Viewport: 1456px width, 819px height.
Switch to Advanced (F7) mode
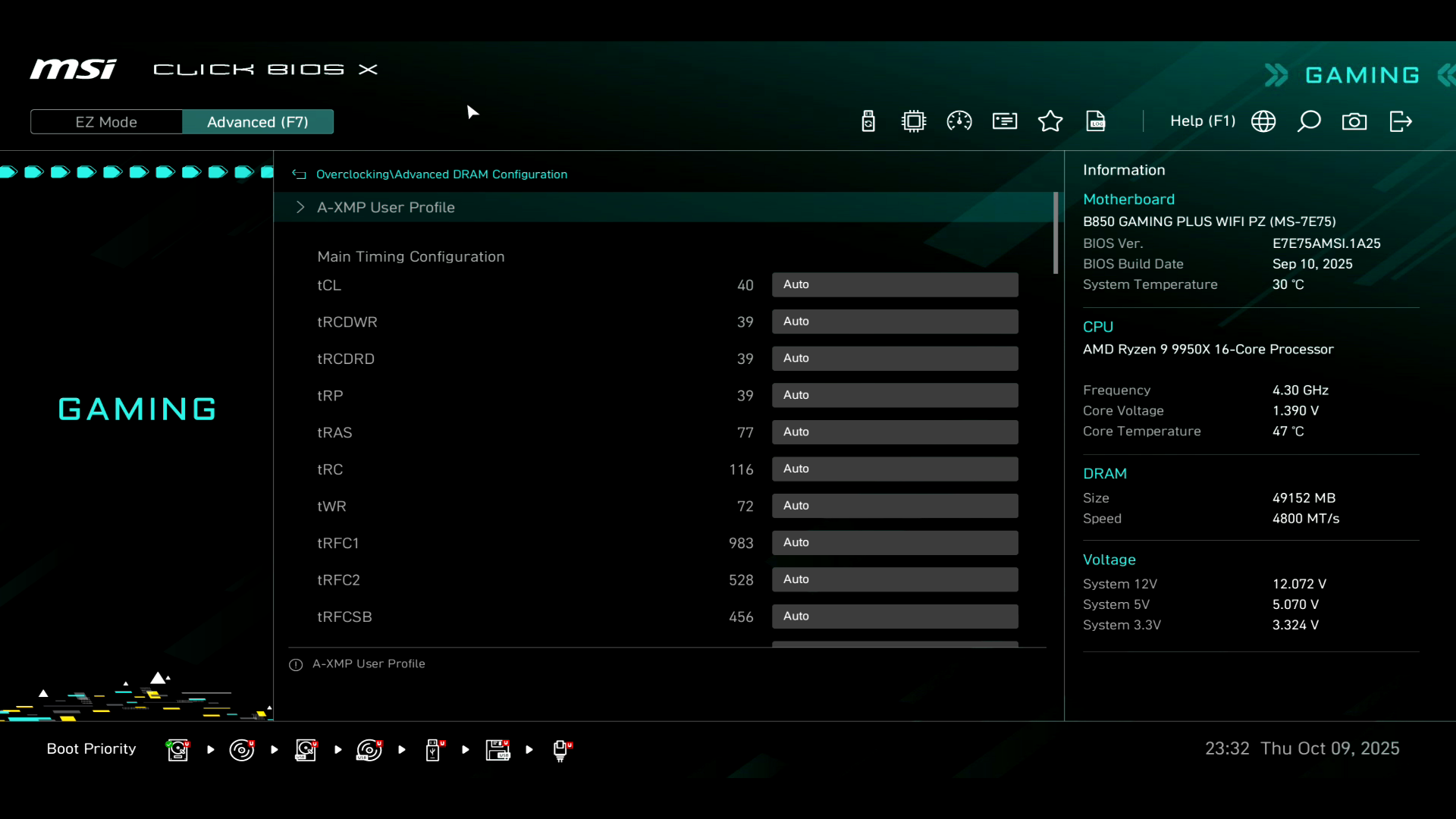coord(258,122)
